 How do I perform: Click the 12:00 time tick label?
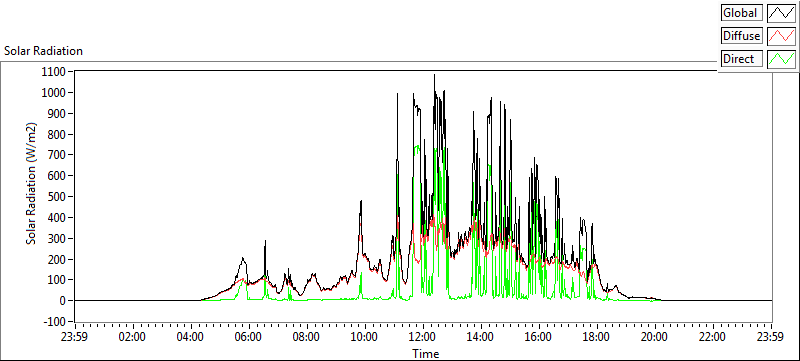[x=423, y=337]
